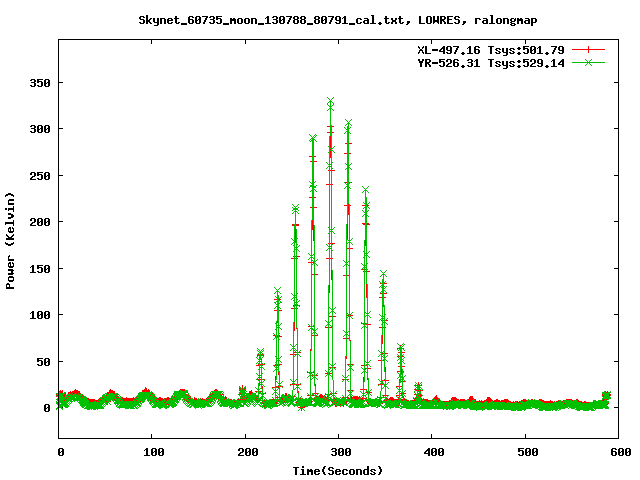Click the tallest peak's top green marker
This screenshot has width=640, height=480.
point(330,102)
